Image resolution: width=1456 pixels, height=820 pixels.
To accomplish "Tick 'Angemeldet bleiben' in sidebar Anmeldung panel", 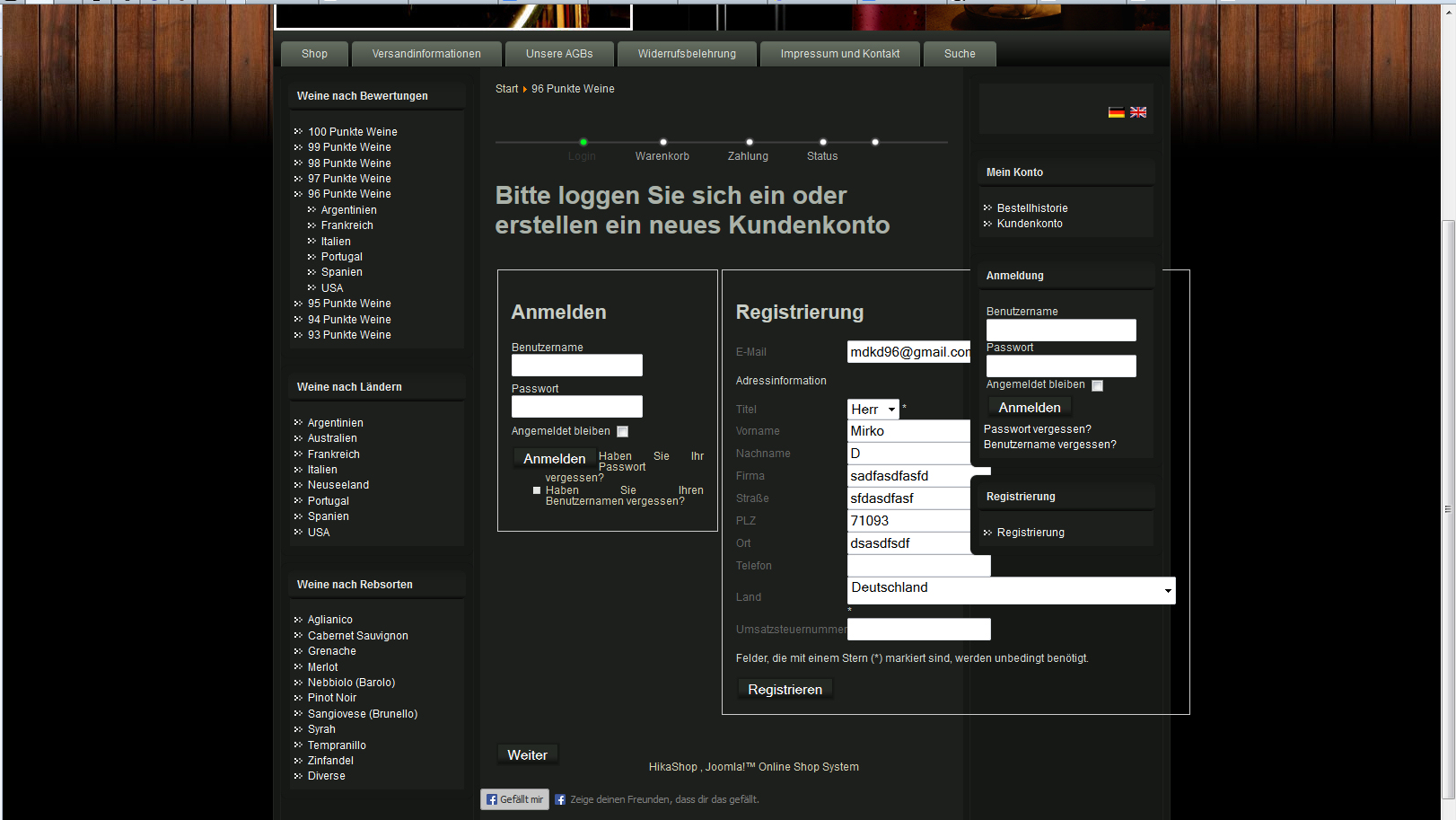I will pyautogui.click(x=1097, y=385).
